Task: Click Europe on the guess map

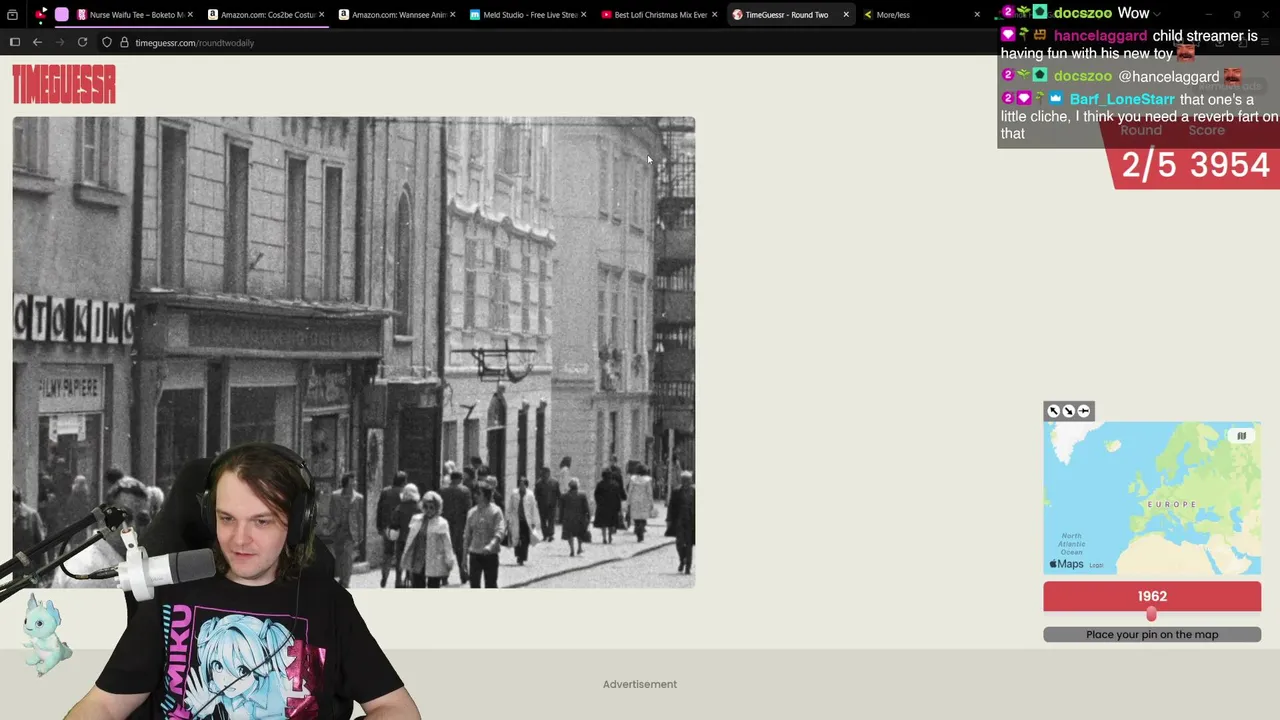Action: coord(1171,504)
